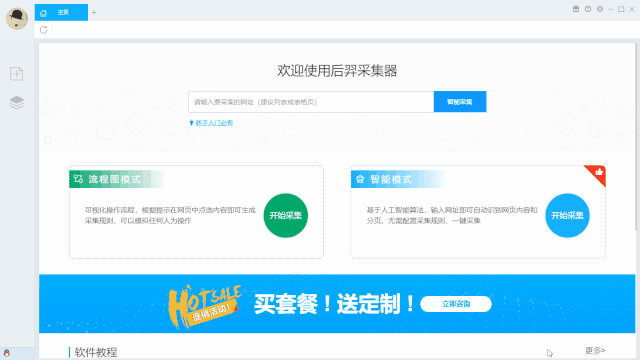The width and height of the screenshot is (640, 360).
Task: Start collecting with the green 开始采集 button
Action: (286, 216)
